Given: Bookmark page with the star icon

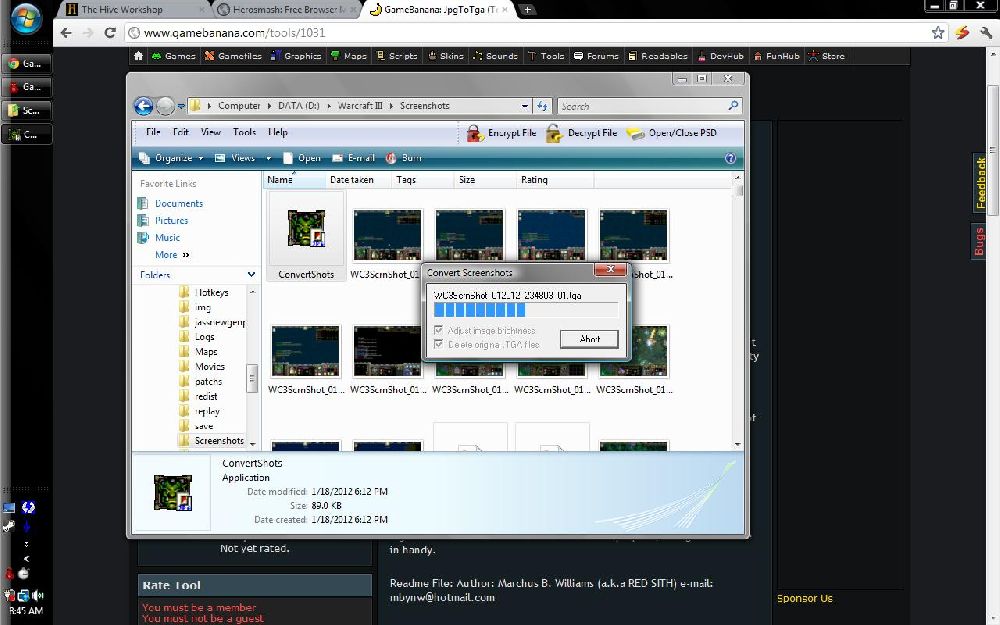Looking at the screenshot, I should tap(938, 33).
